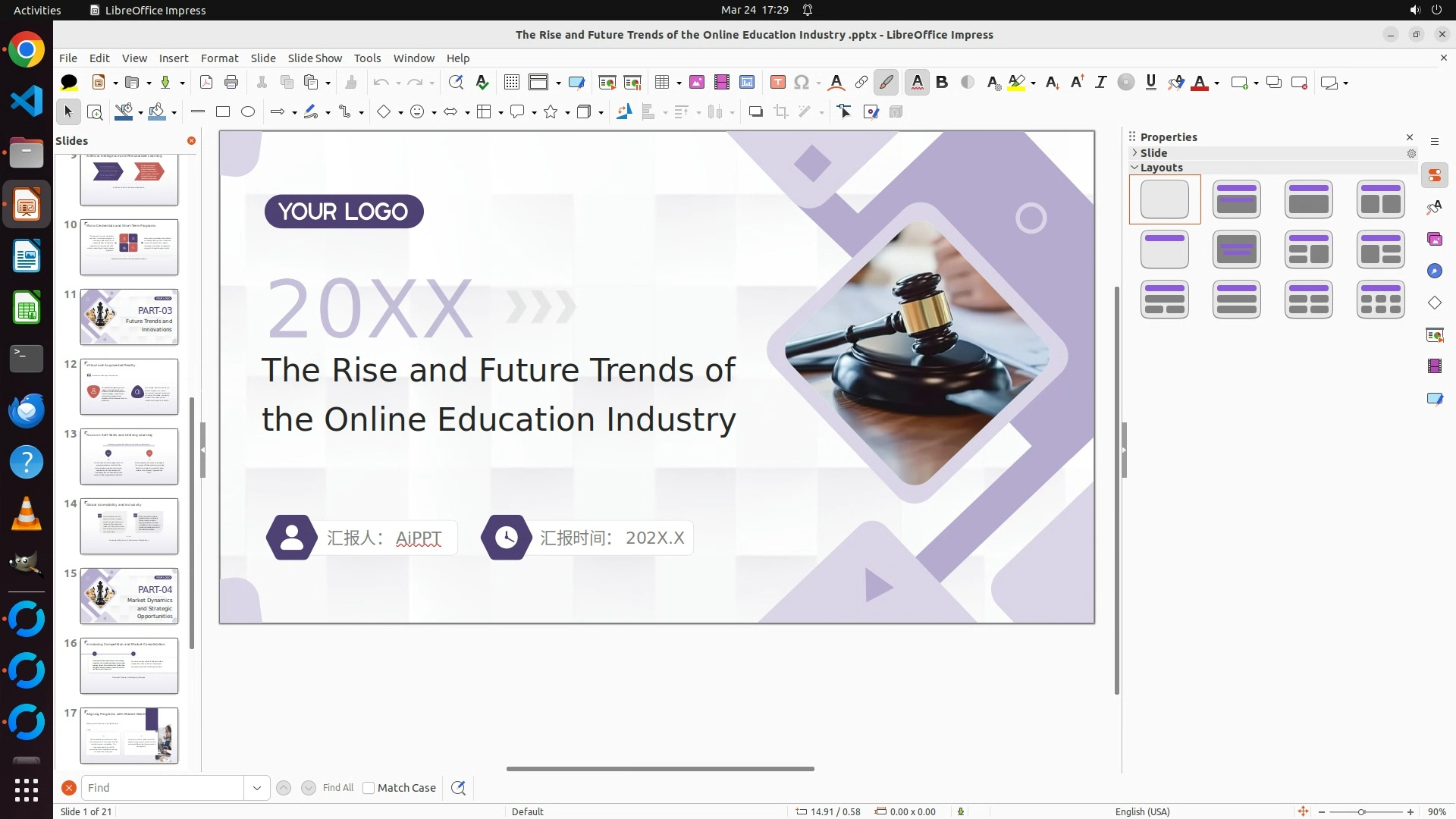Select the Rectangle shape tool
Screen dimensions: 1456x819
pos(223,112)
